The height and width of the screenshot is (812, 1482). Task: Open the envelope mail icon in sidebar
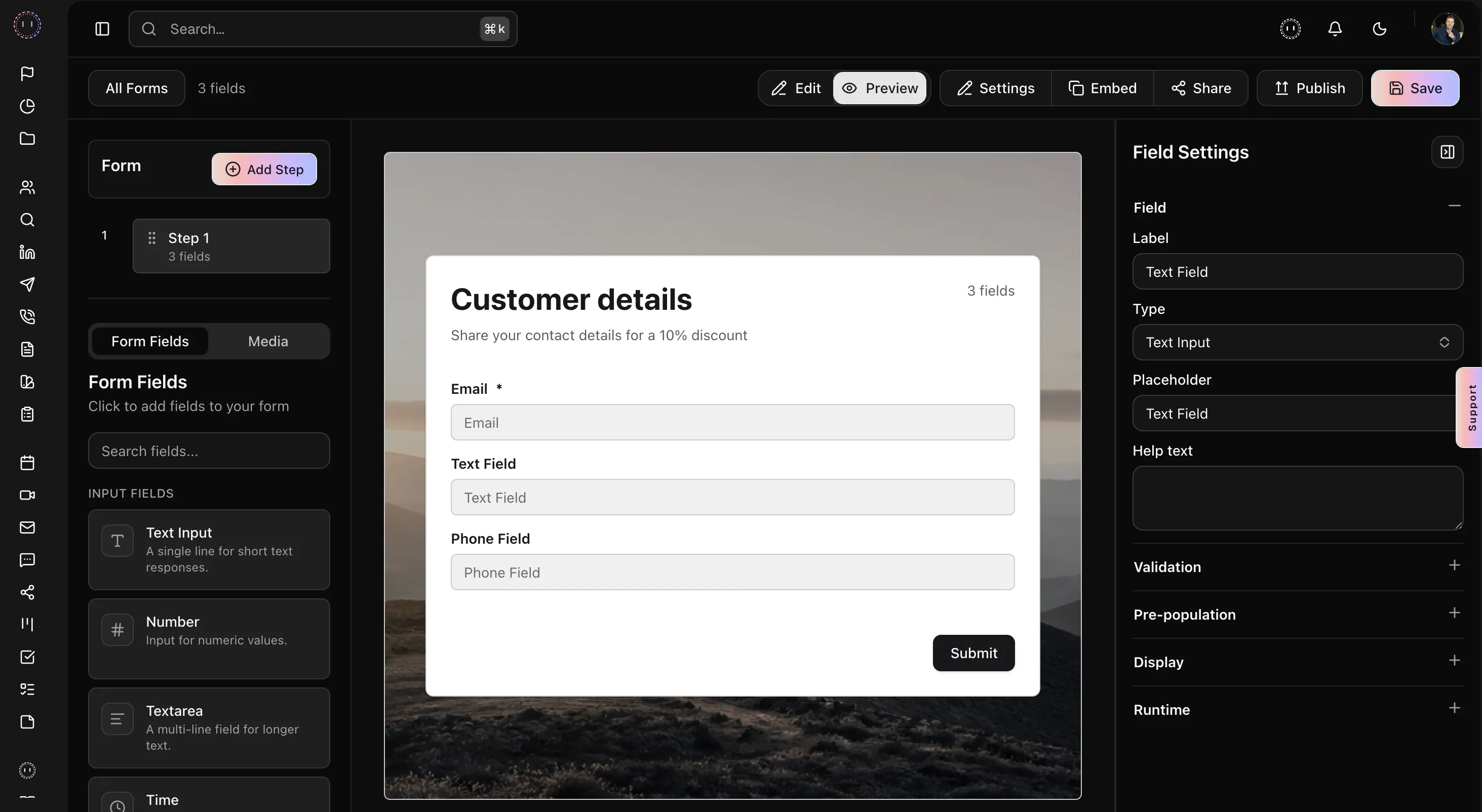(x=27, y=527)
